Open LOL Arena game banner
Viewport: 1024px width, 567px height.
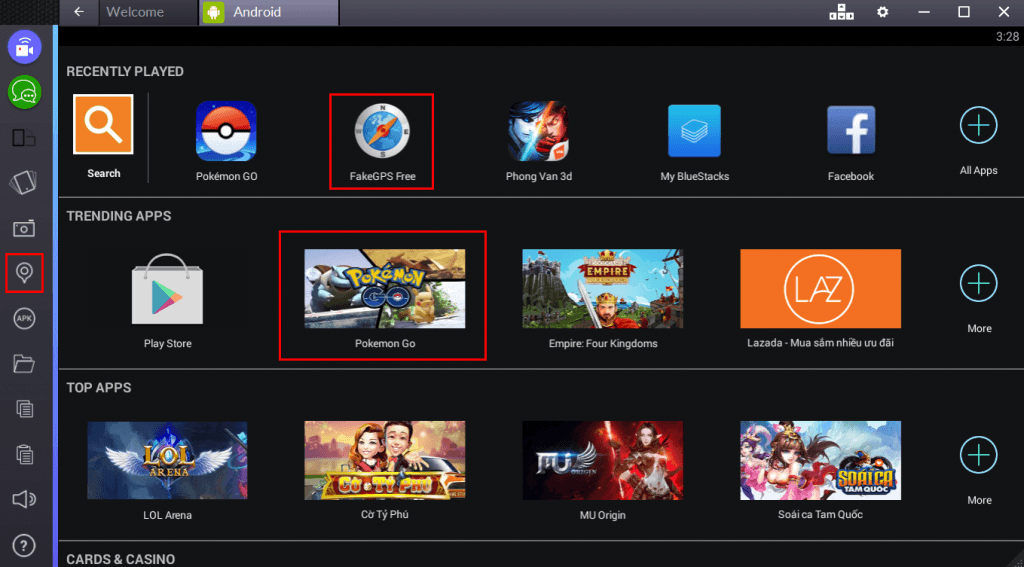pos(167,460)
